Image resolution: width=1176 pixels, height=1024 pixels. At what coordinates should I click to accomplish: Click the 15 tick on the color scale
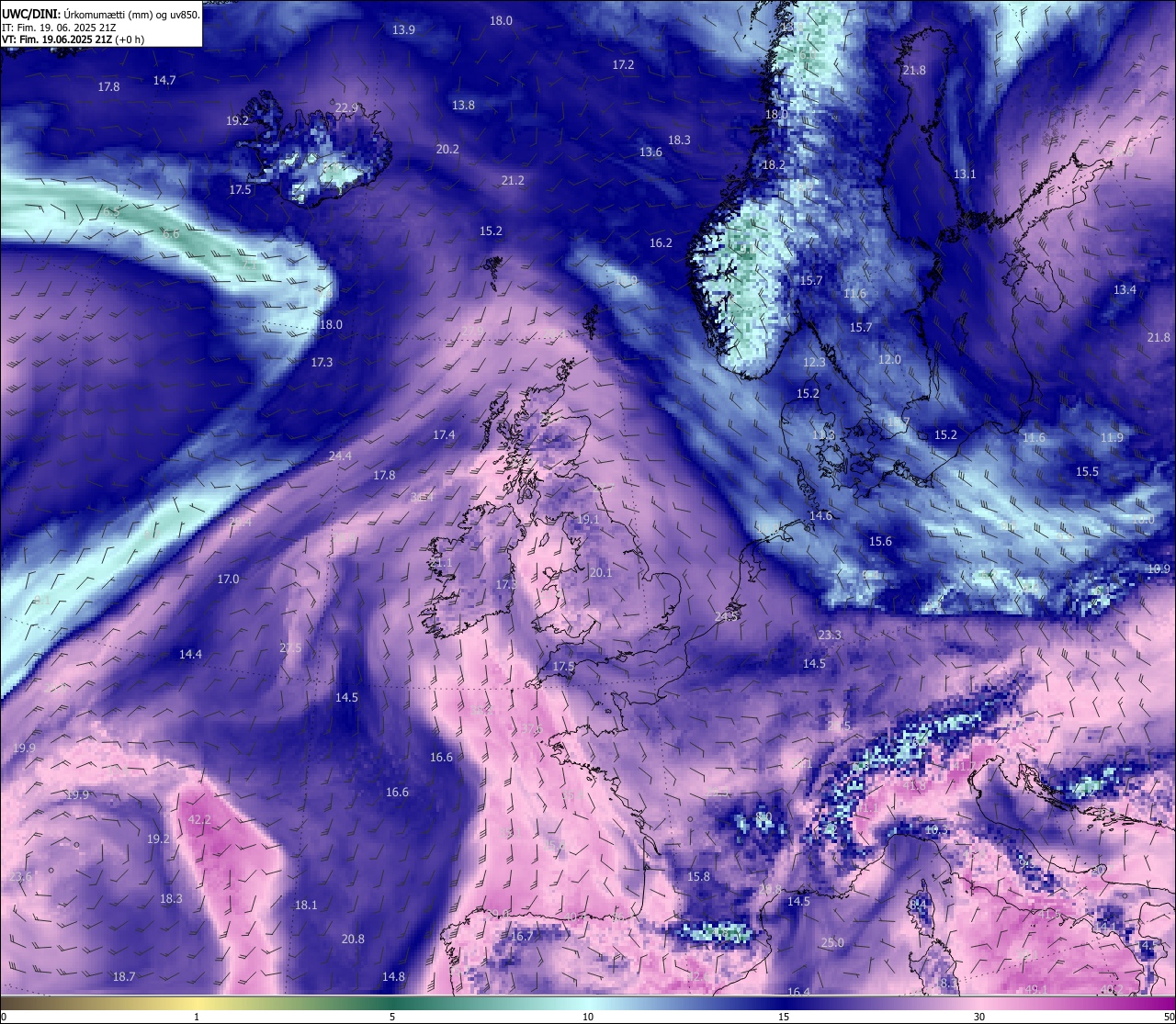click(x=784, y=1017)
